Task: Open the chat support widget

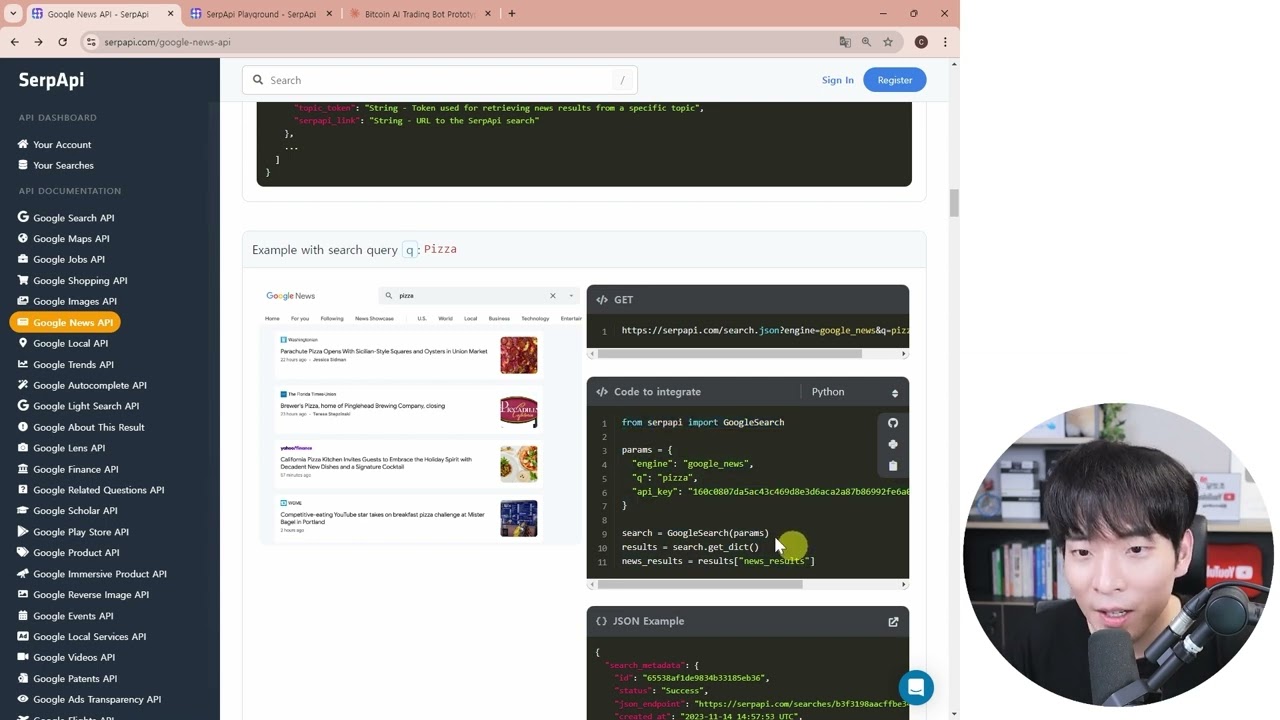Action: [x=916, y=688]
